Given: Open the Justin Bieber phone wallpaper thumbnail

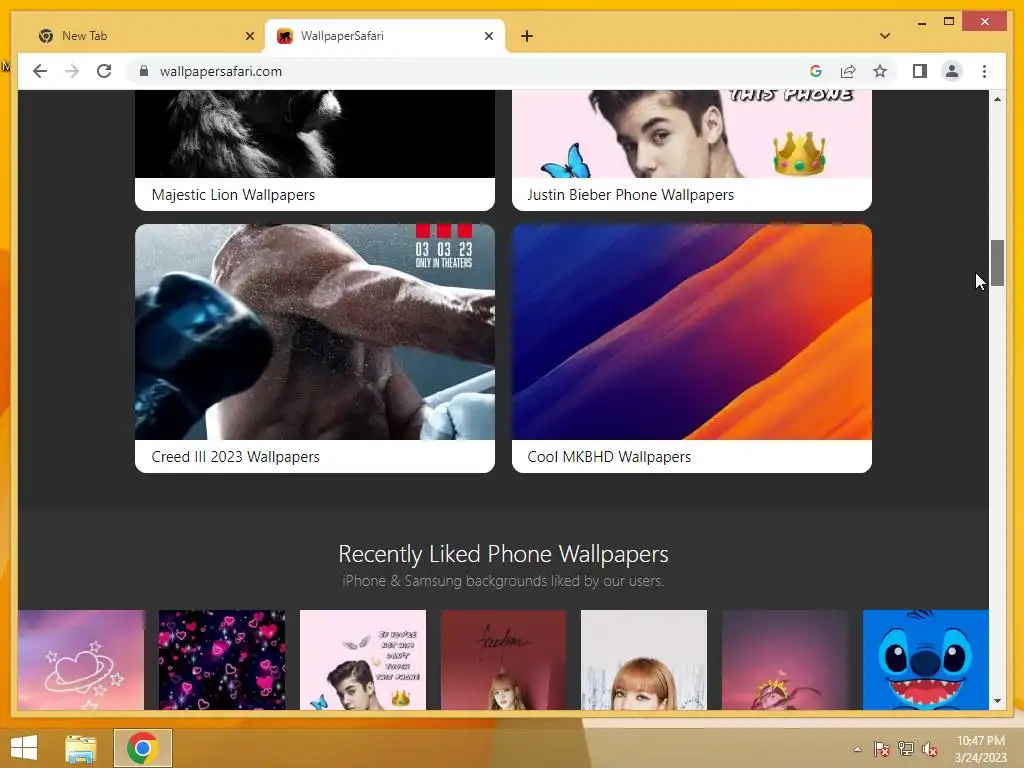Looking at the screenshot, I should coord(362,660).
